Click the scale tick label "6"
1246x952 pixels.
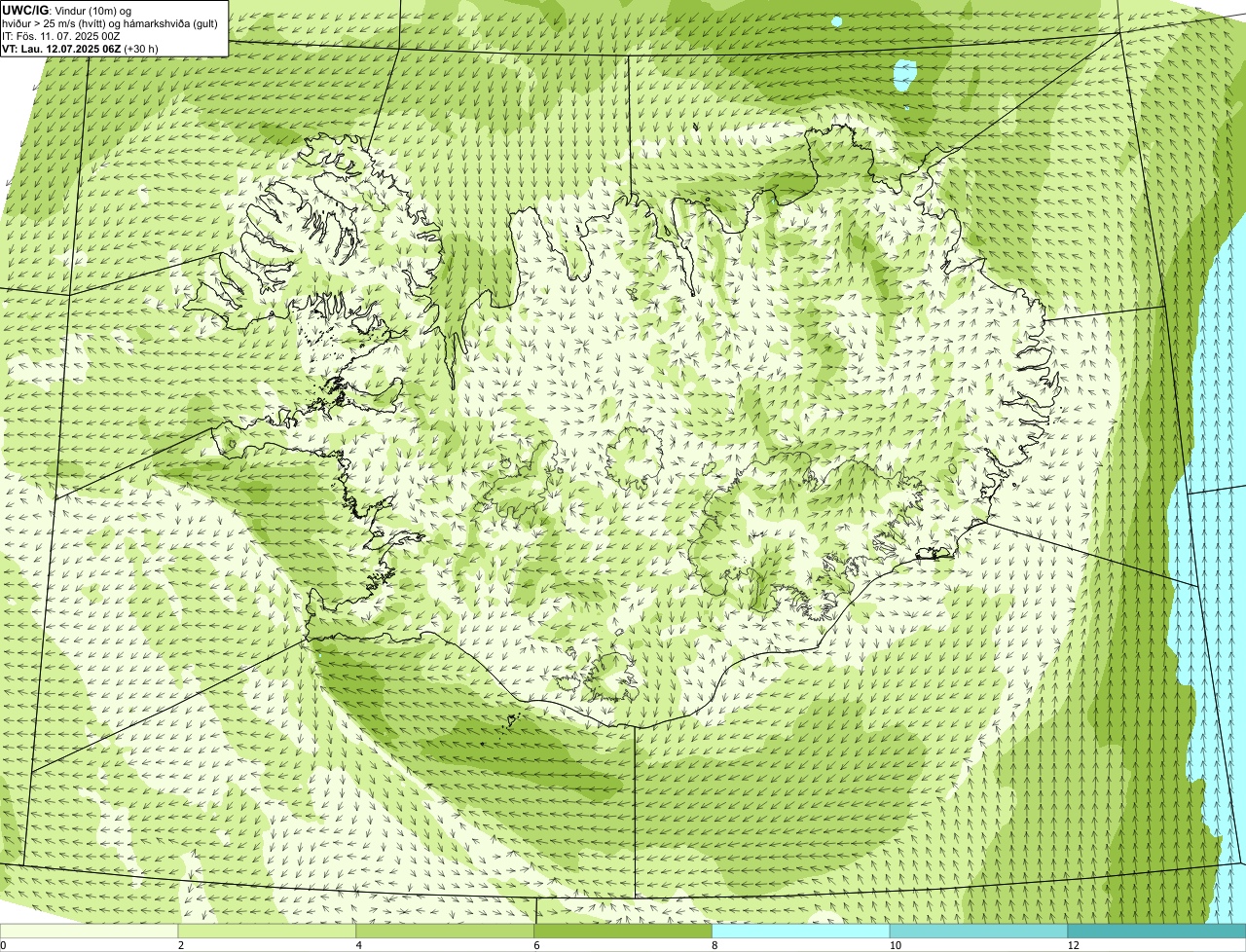[x=536, y=945]
